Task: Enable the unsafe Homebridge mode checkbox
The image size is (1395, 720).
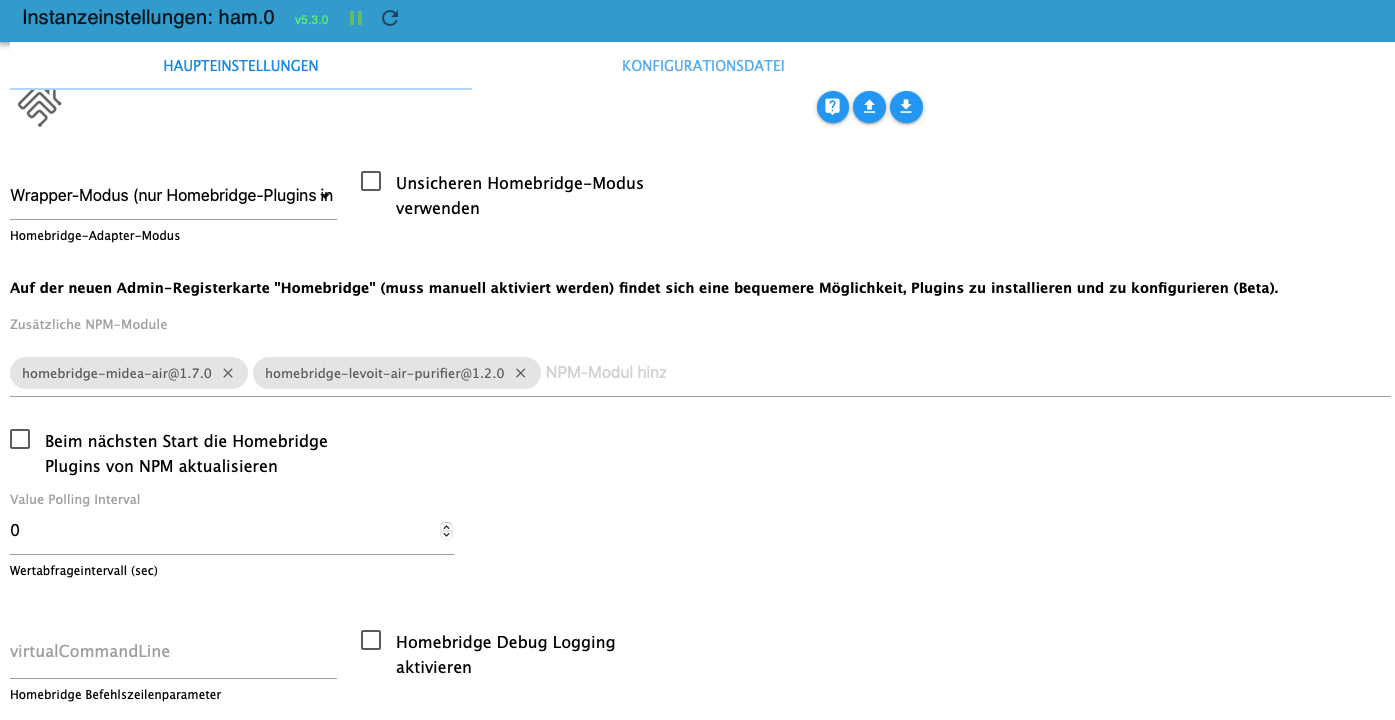Action: click(371, 181)
